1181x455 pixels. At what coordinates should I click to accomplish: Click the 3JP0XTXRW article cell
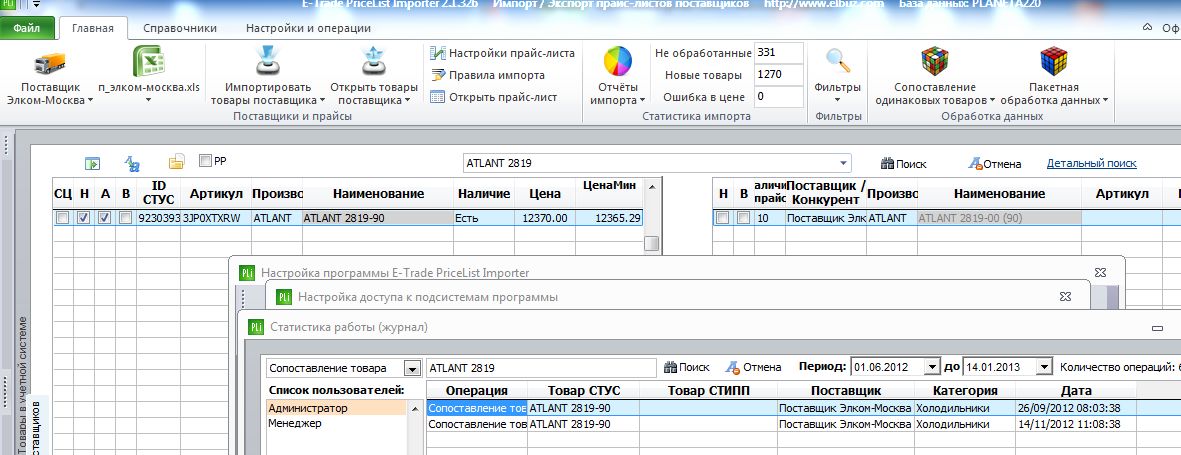coord(215,218)
